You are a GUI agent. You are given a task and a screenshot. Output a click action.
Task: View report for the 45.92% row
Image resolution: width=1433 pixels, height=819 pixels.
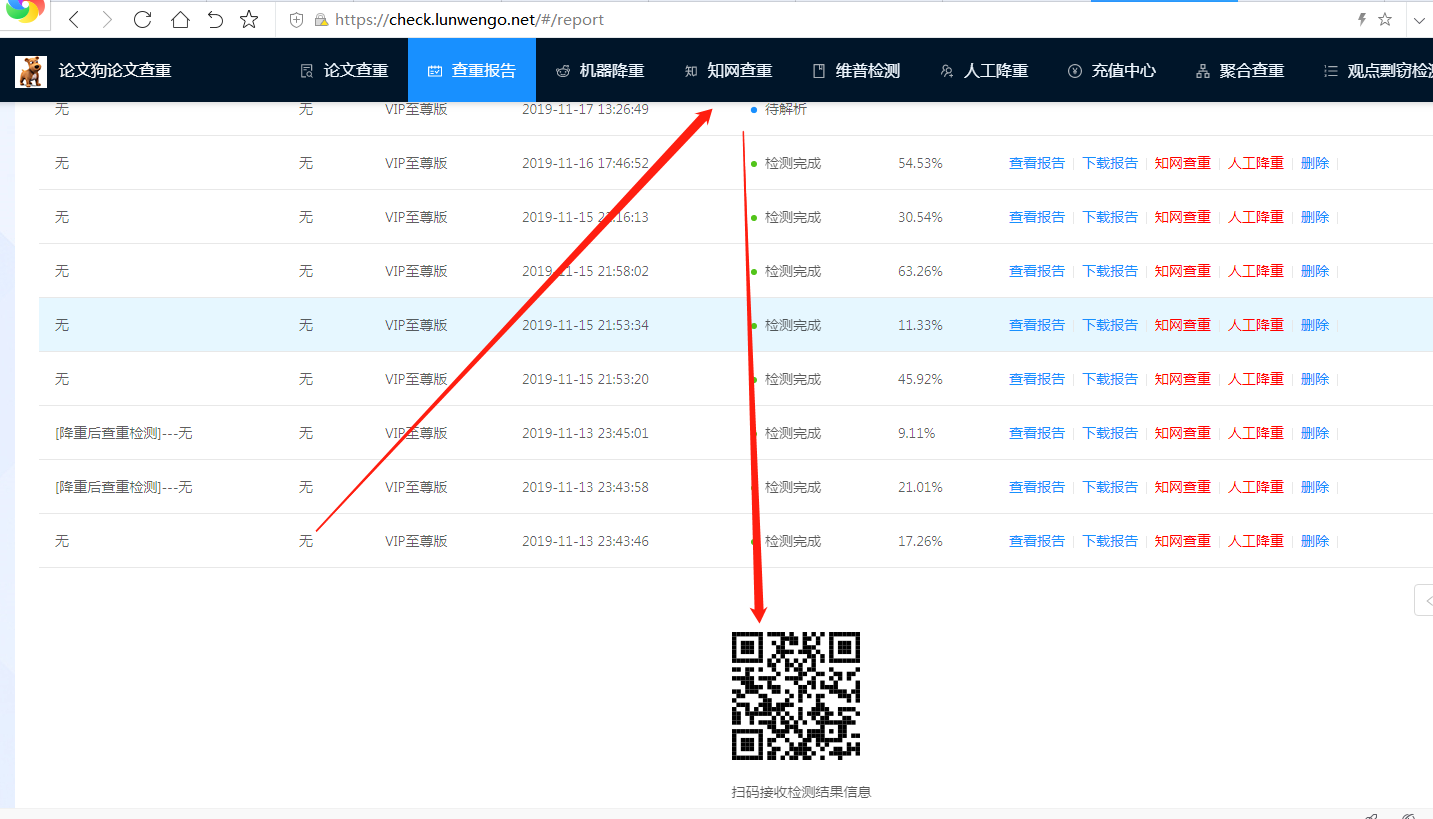(1037, 379)
